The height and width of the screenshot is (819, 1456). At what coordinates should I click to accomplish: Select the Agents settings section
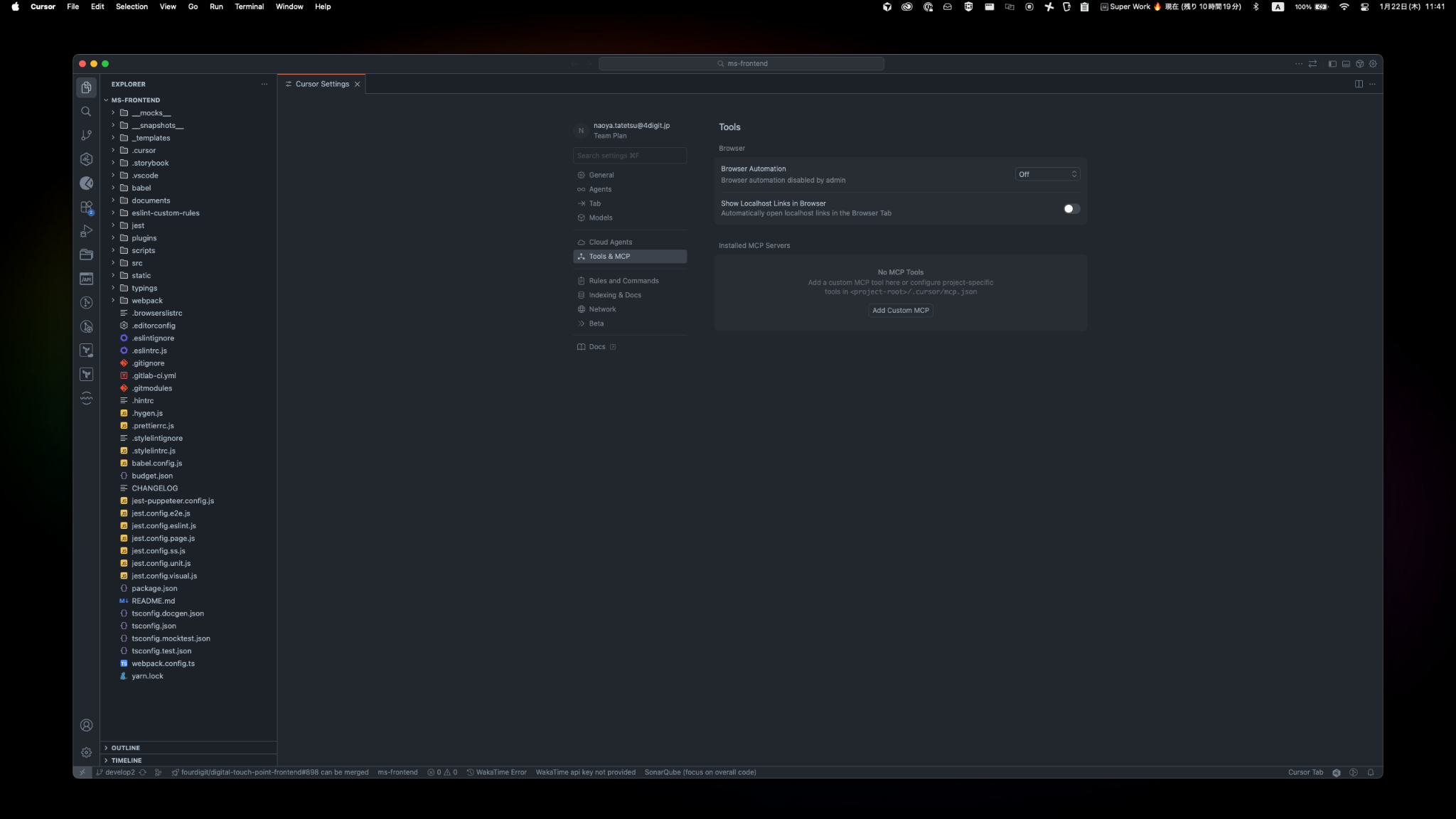(630, 189)
